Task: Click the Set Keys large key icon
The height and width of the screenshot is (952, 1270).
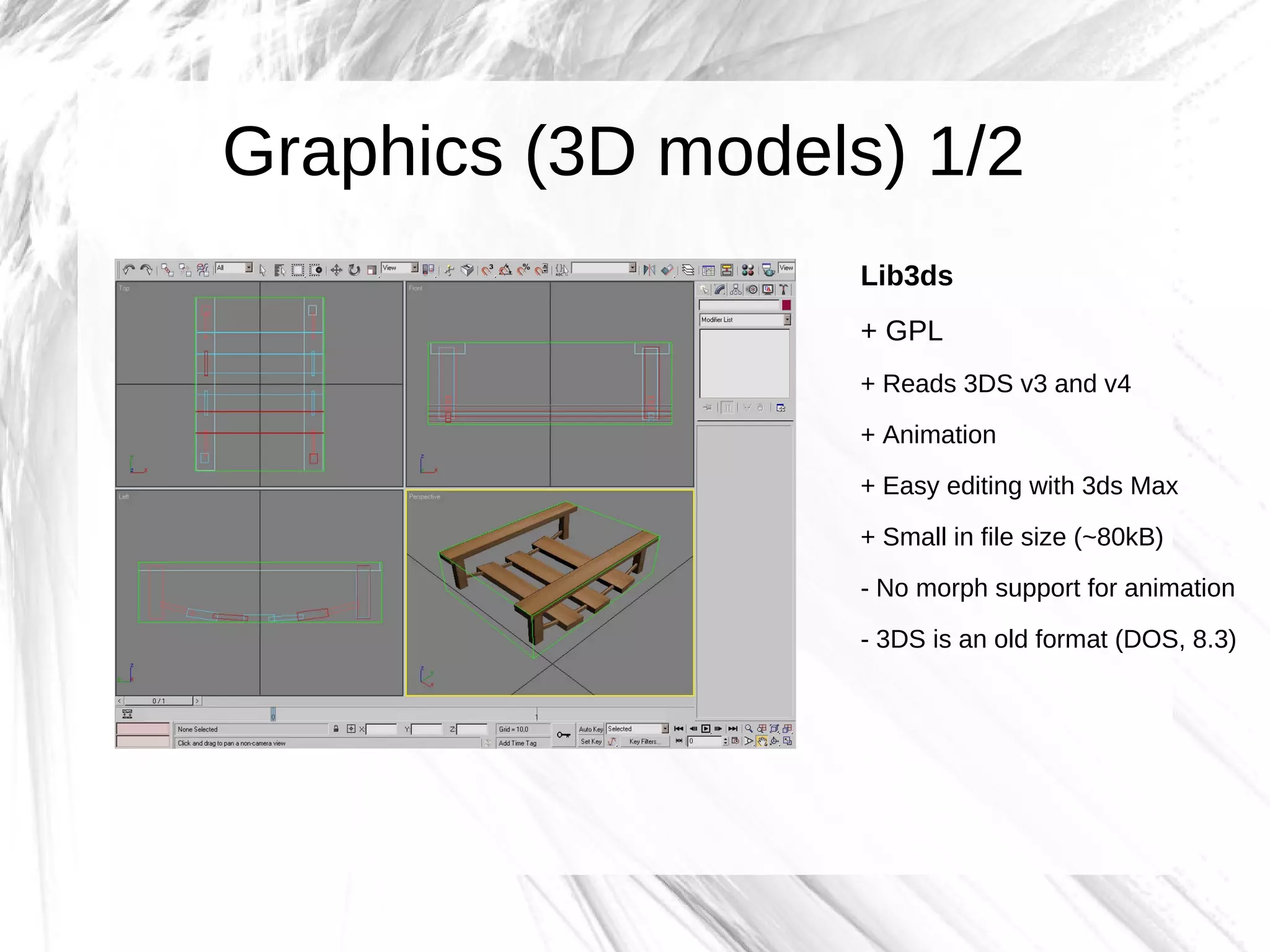Action: coord(564,736)
